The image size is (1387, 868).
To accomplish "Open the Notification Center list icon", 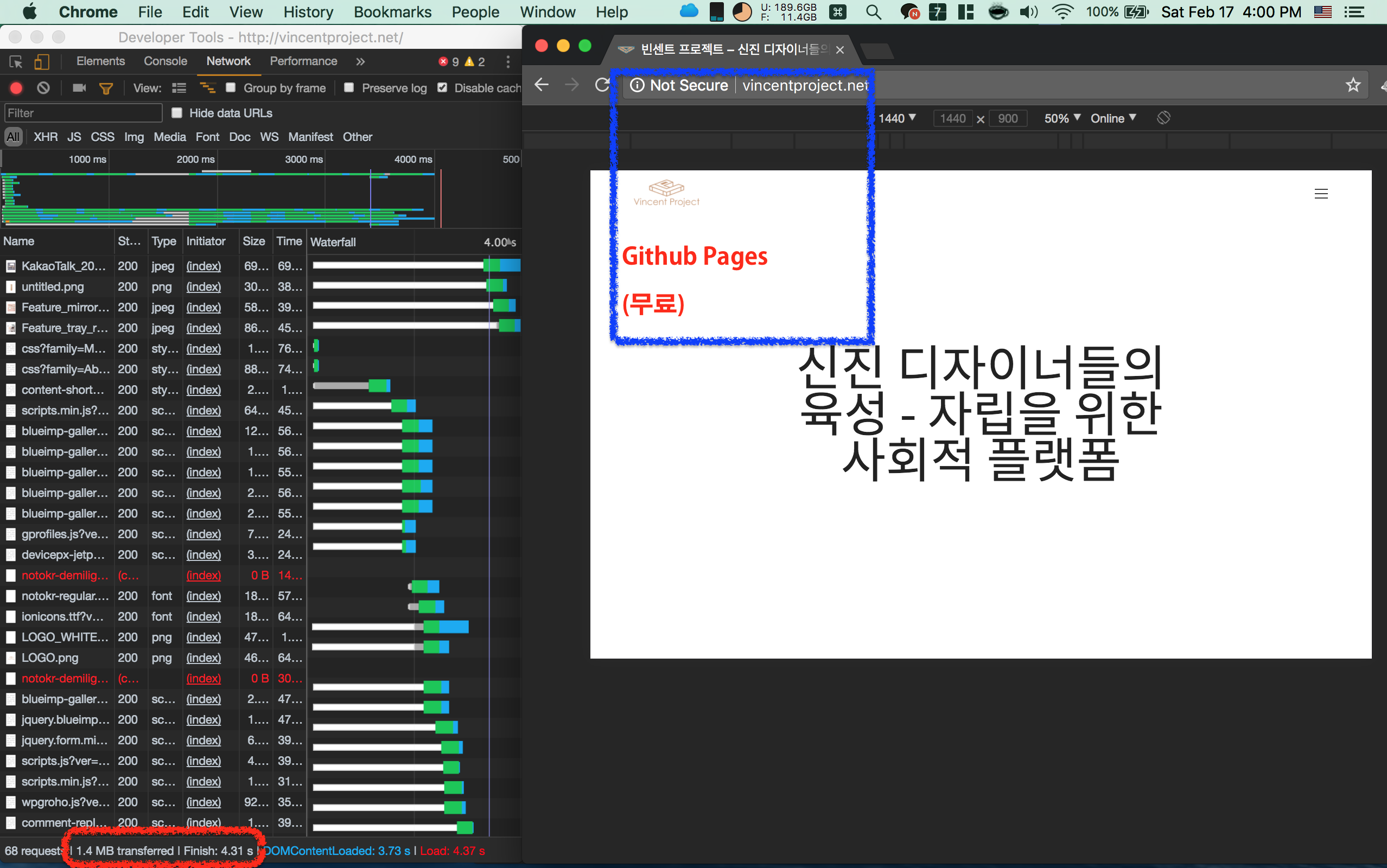I will click(1354, 11).
